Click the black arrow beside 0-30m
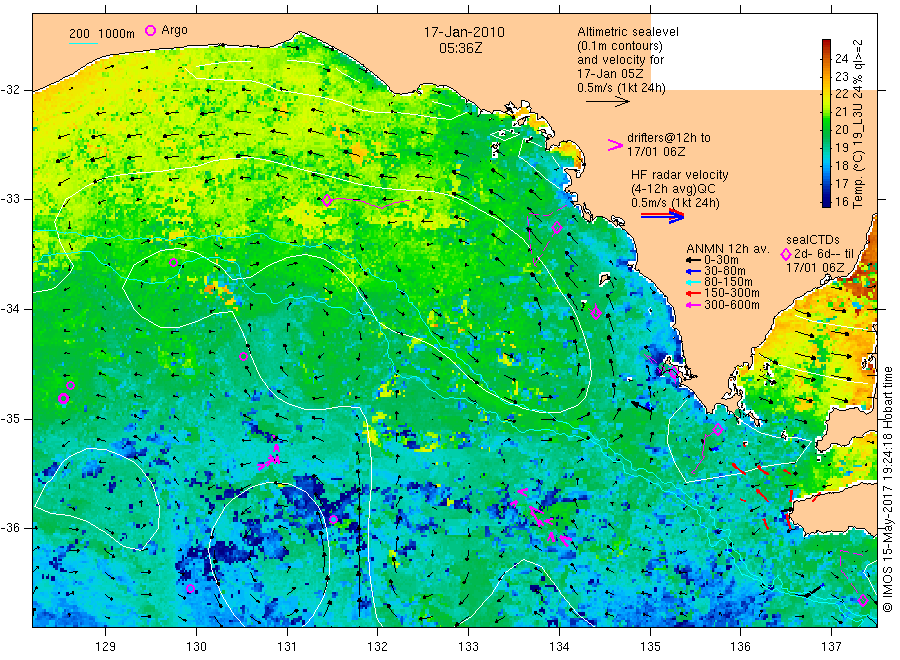Viewport: 900px width, 660px height. point(693,260)
